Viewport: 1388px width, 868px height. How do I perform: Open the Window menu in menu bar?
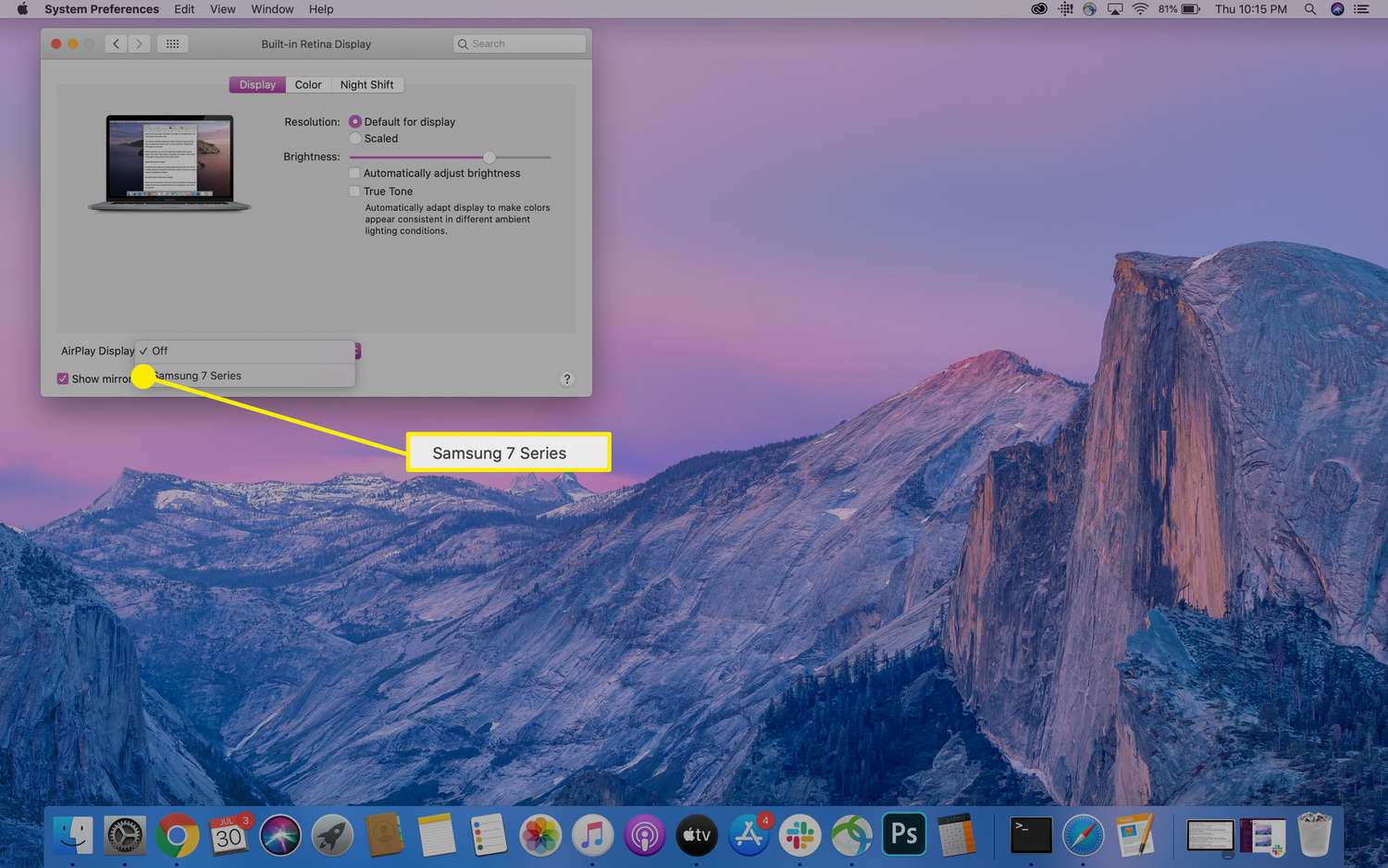[272, 9]
